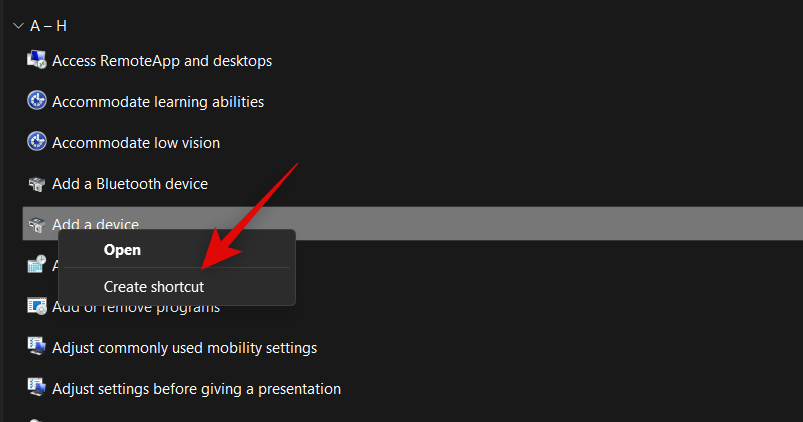The height and width of the screenshot is (422, 803).
Task: Click the icon partly hidden left of context menu
Action: pos(37,265)
